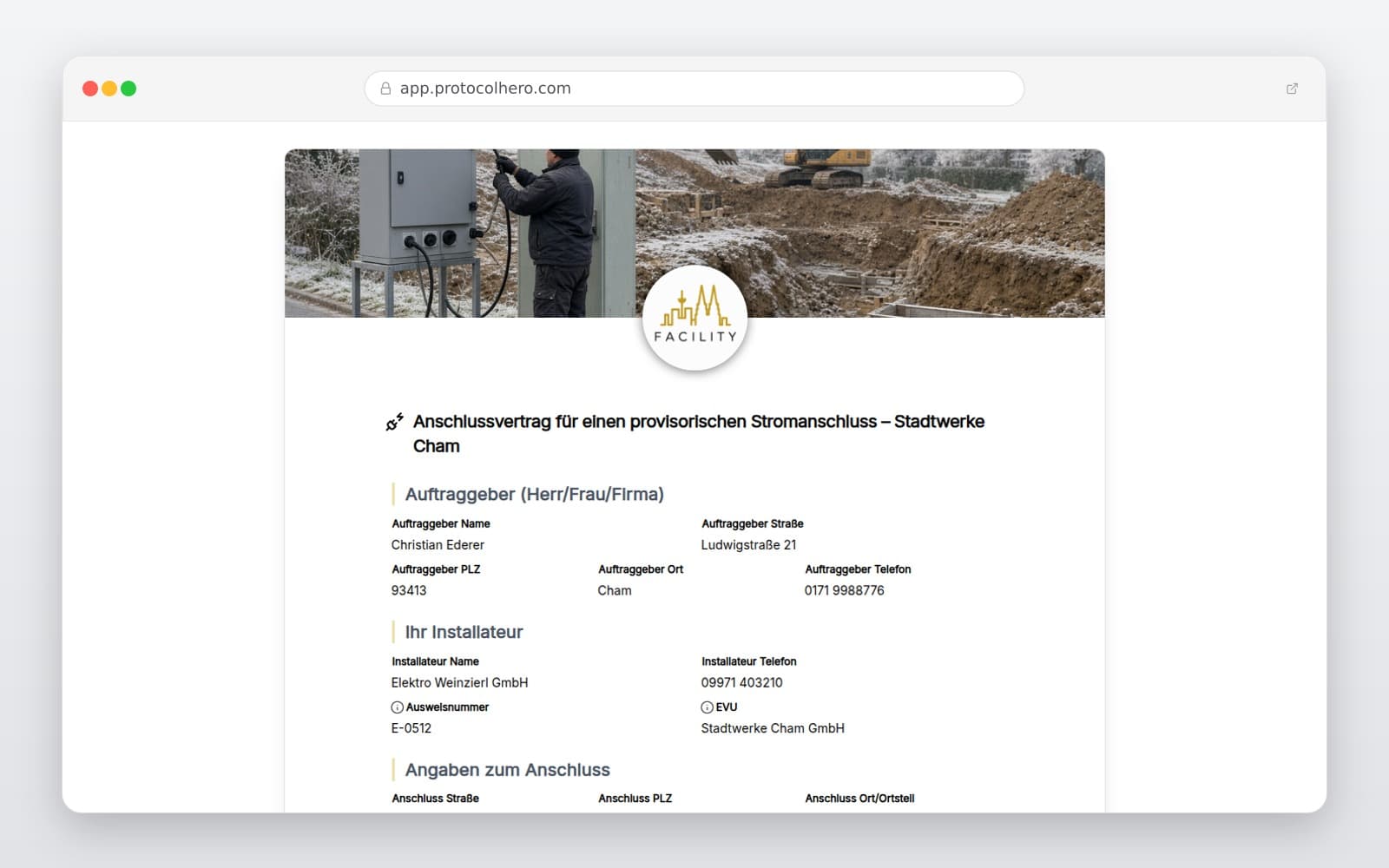
Task: Click the Installateur Name label
Action: tap(435, 661)
